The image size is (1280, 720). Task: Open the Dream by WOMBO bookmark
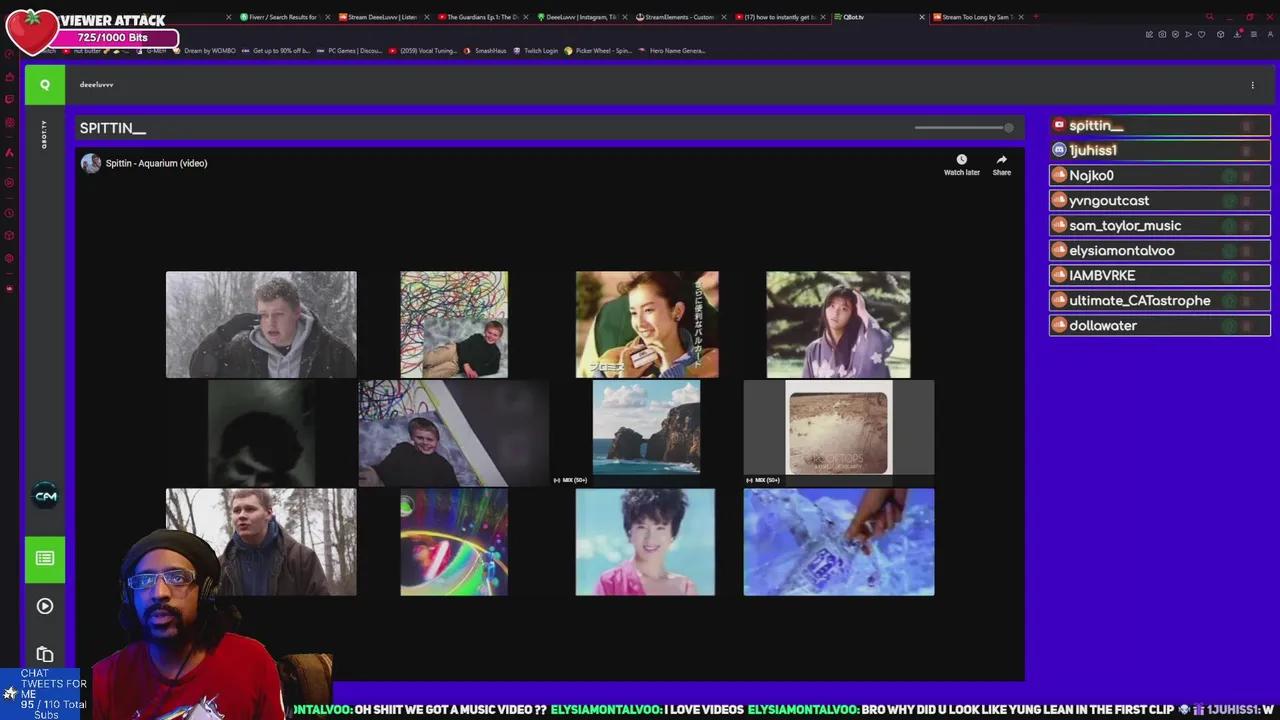click(x=204, y=50)
